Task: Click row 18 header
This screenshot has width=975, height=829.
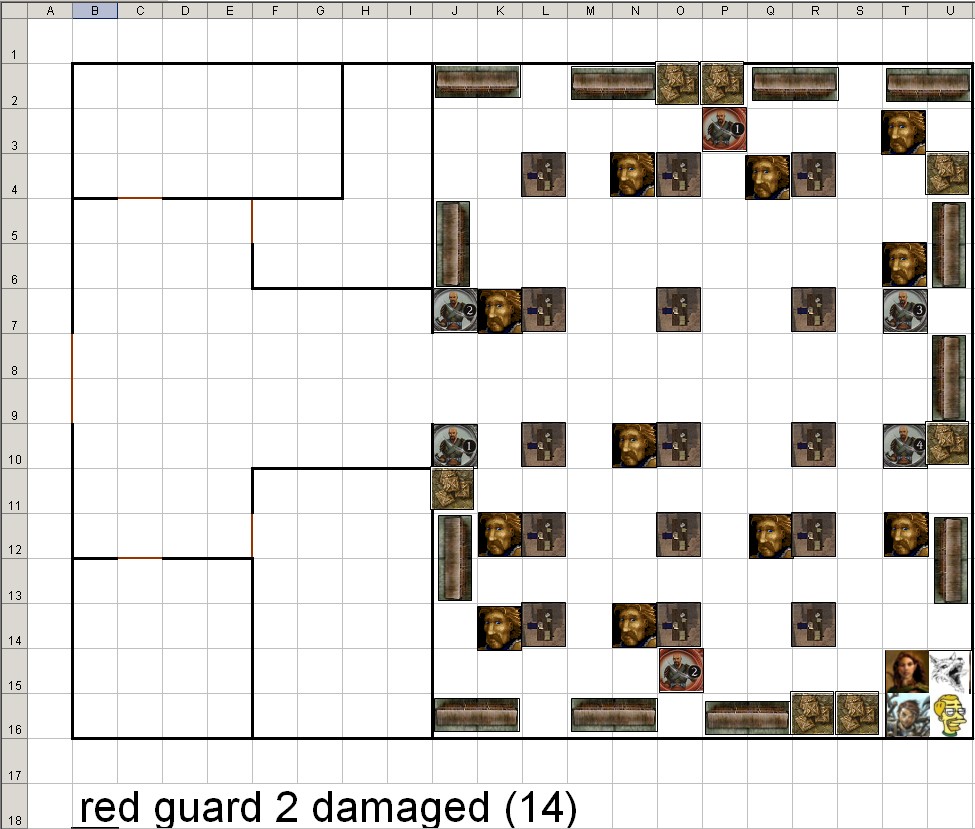Action: coord(14,806)
